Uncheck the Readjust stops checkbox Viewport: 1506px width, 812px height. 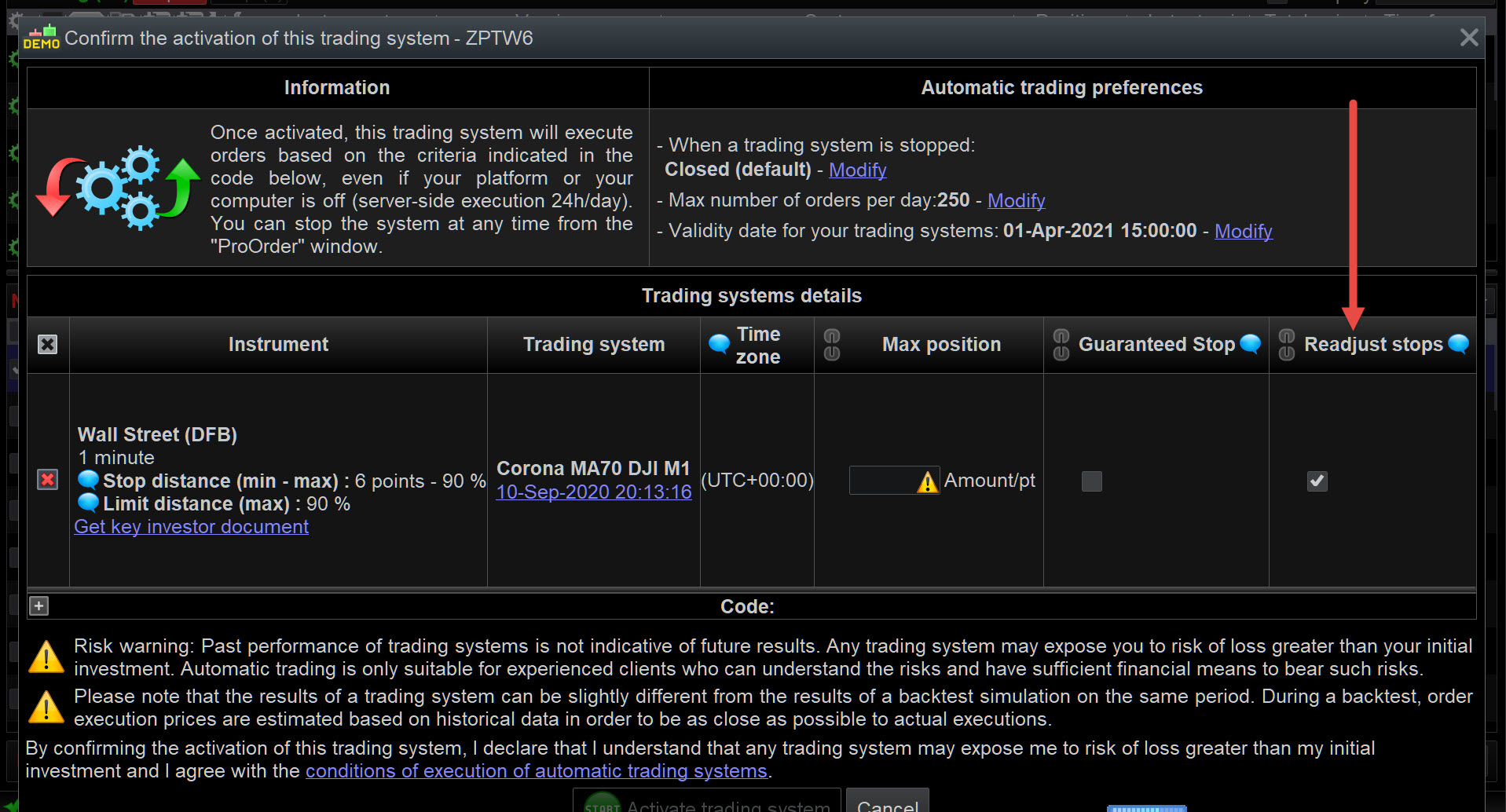[x=1317, y=481]
